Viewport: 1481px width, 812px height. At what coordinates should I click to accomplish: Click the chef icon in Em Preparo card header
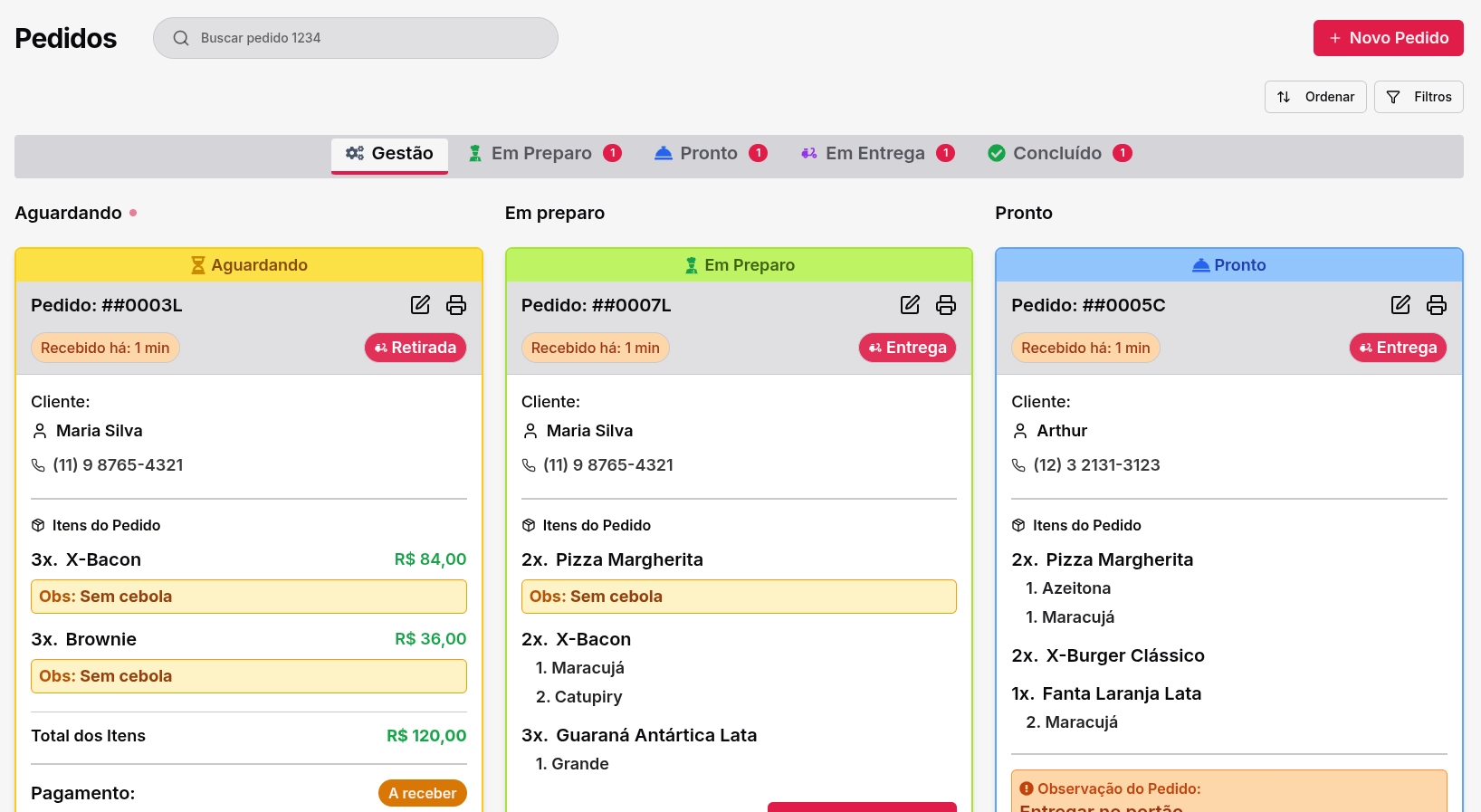point(692,265)
